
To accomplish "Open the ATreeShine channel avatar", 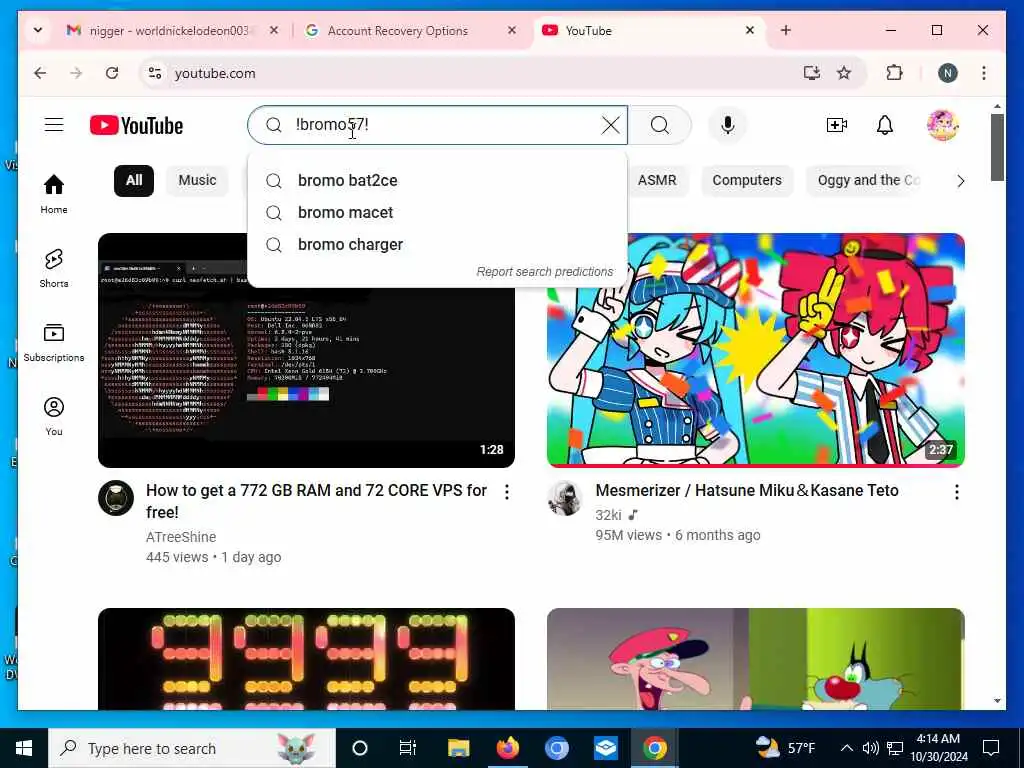I will click(x=116, y=498).
